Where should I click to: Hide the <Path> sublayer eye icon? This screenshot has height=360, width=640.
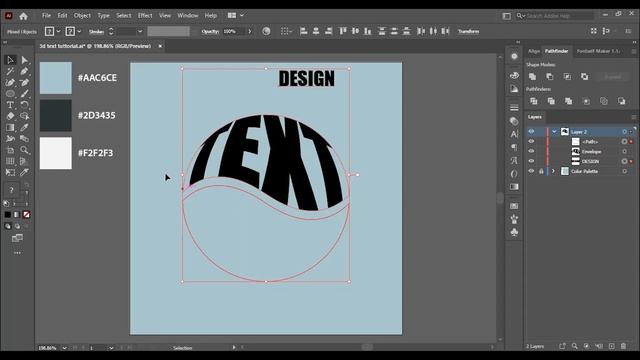(531, 141)
